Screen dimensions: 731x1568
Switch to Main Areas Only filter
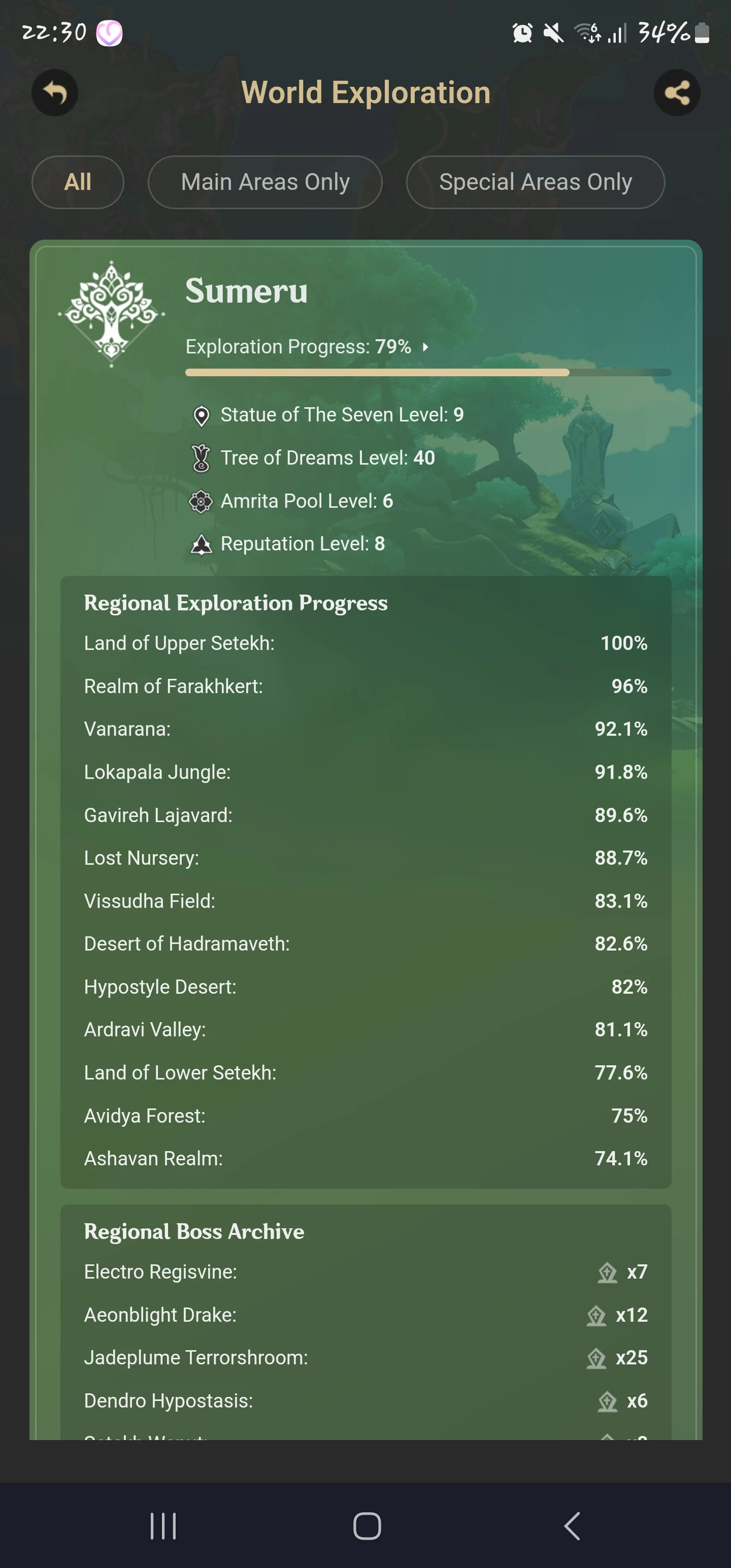click(x=265, y=182)
